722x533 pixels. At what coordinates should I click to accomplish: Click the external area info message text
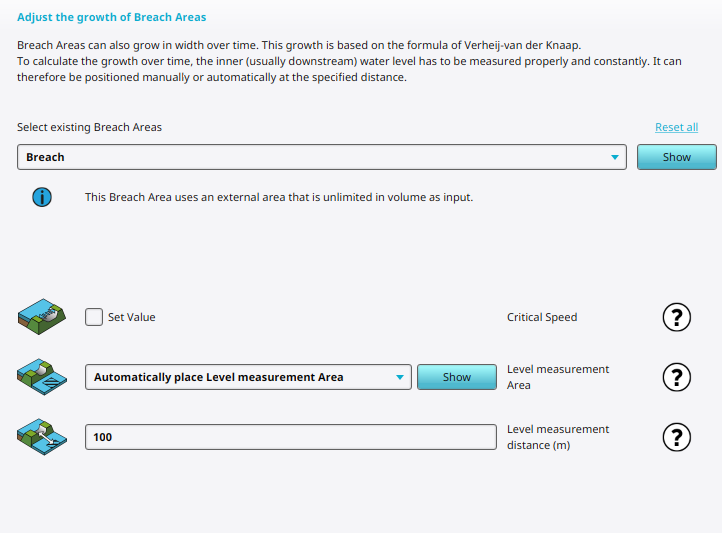coord(278,197)
